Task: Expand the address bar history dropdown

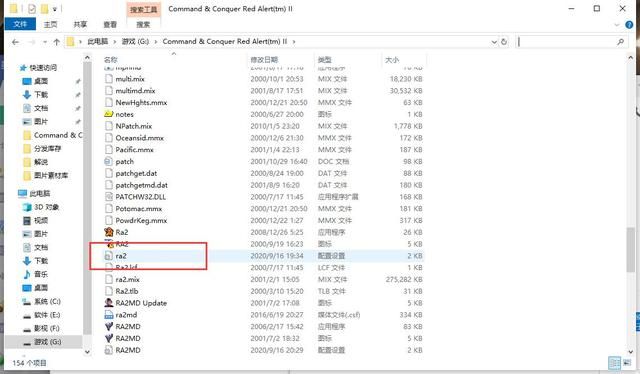Action: (494, 42)
